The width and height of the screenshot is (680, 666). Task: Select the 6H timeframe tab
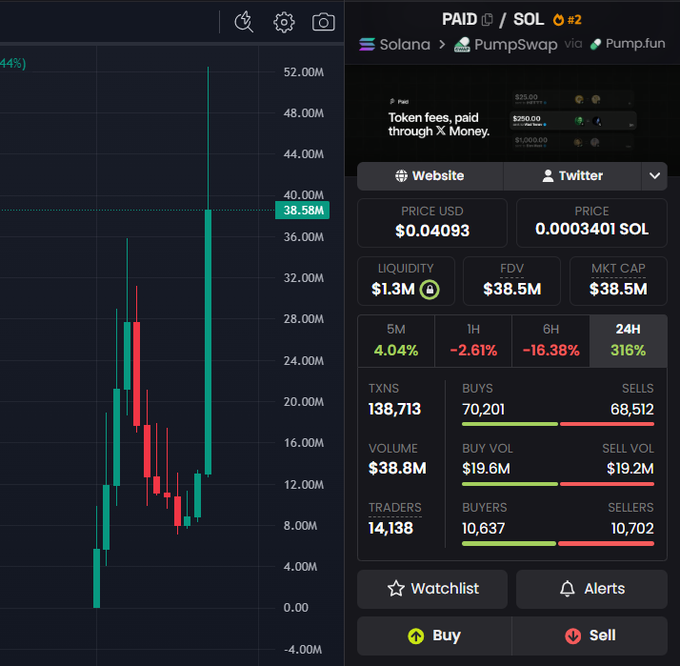point(551,341)
